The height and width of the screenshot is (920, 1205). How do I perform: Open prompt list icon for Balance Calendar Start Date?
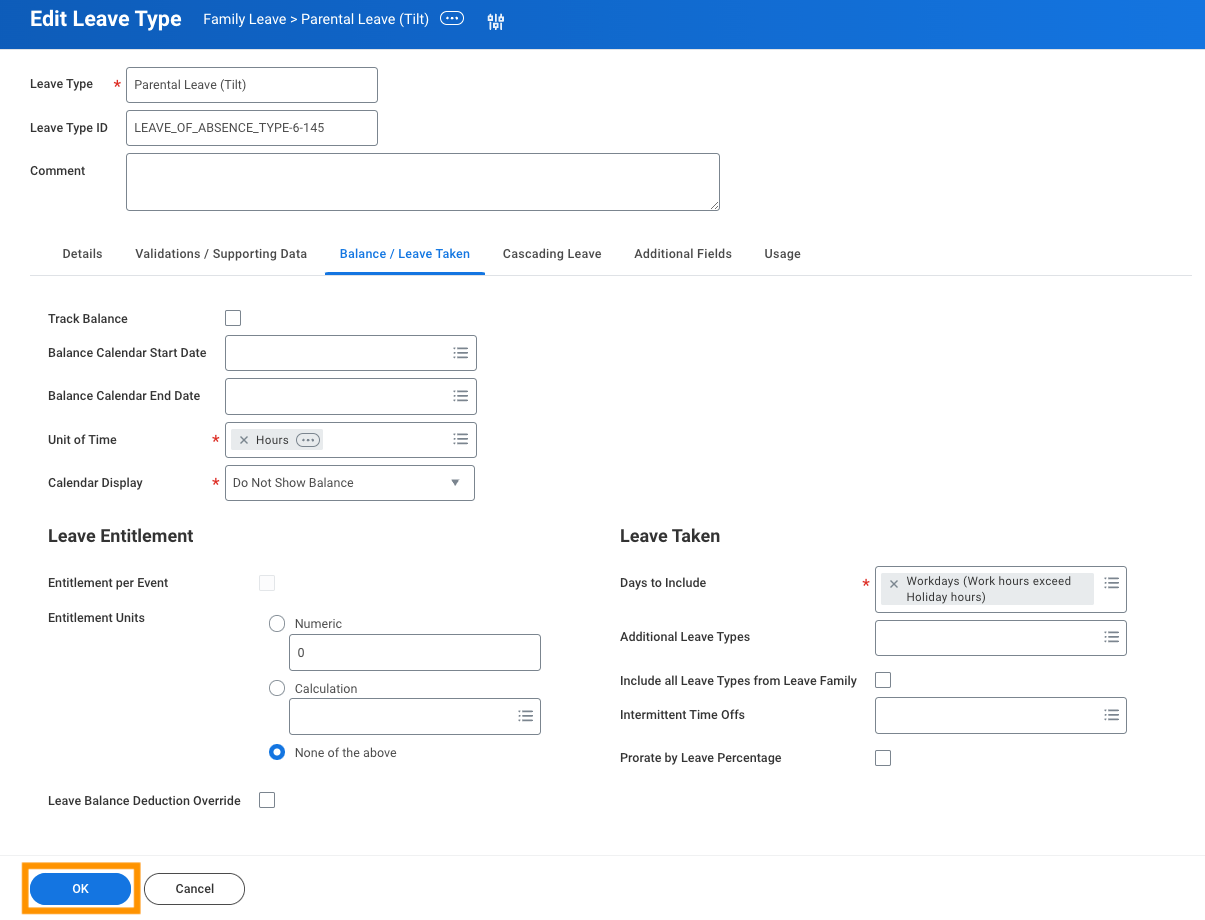coord(461,353)
